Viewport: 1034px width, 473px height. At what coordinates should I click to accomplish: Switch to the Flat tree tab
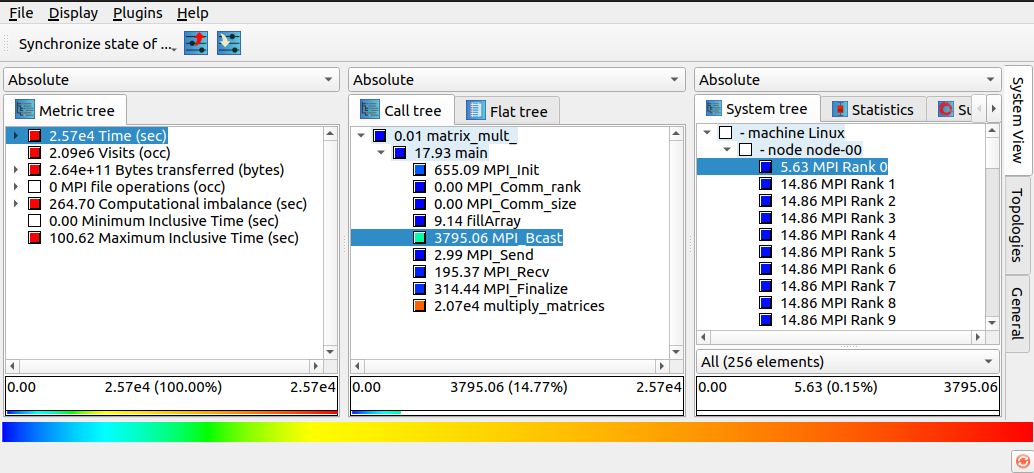507,111
